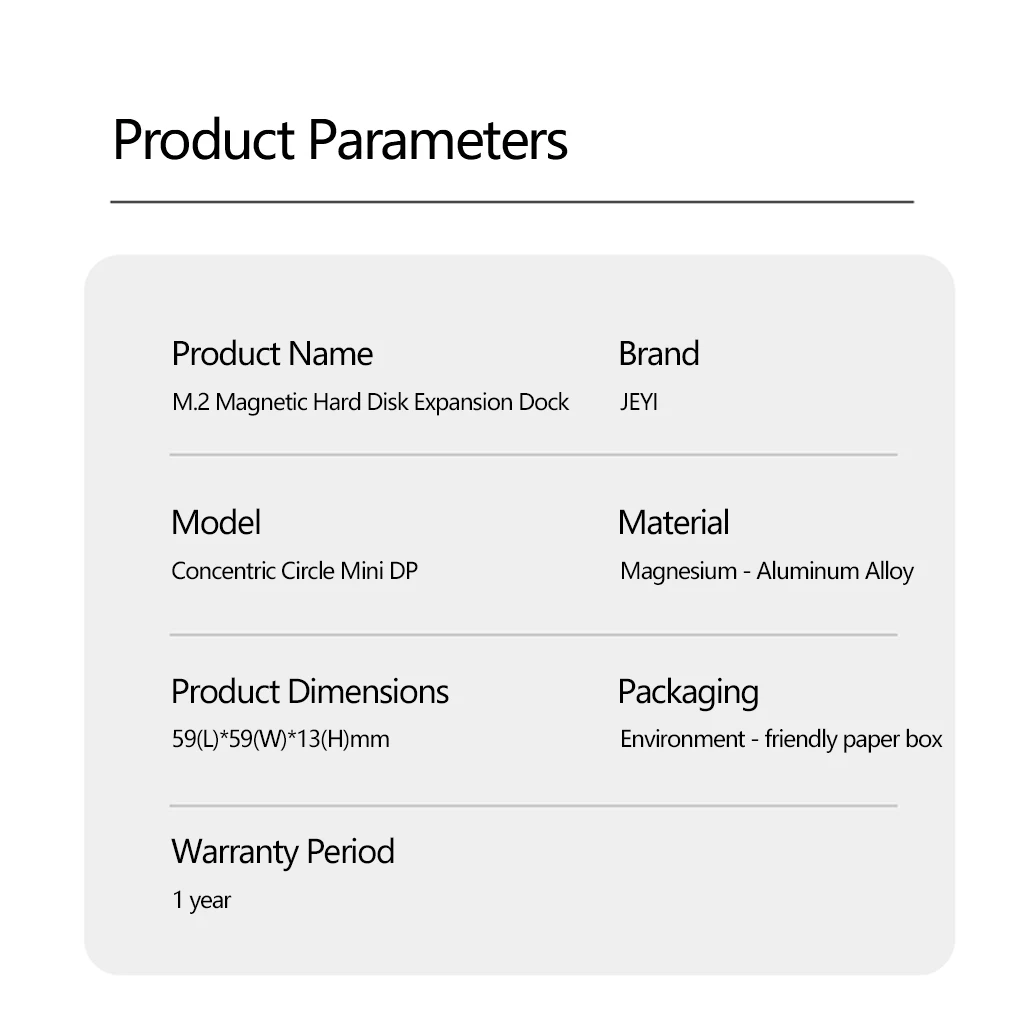Click the dark line under the main heading
The height and width of the screenshot is (1024, 1024).
click(x=512, y=202)
